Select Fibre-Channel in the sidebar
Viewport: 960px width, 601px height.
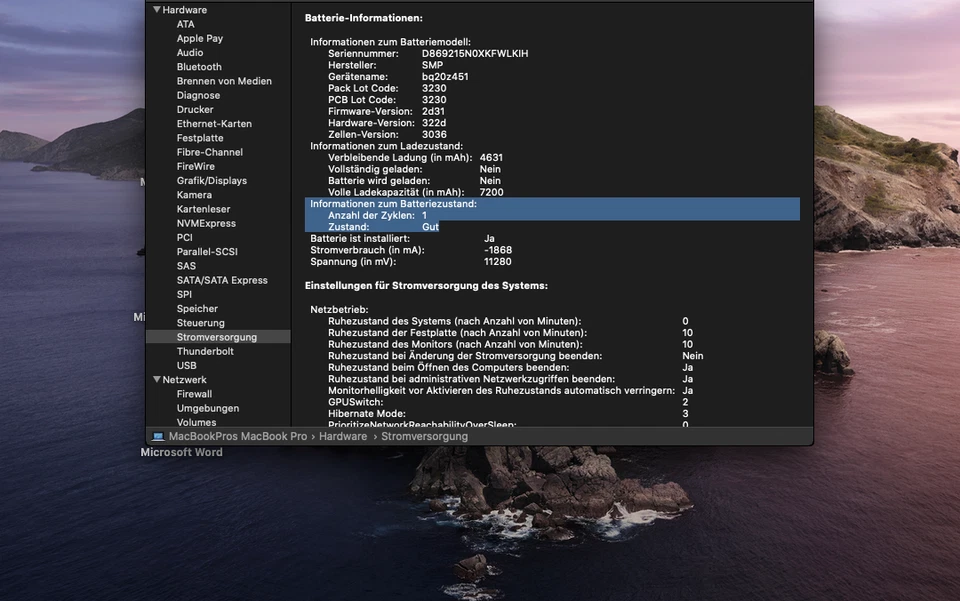(x=209, y=152)
